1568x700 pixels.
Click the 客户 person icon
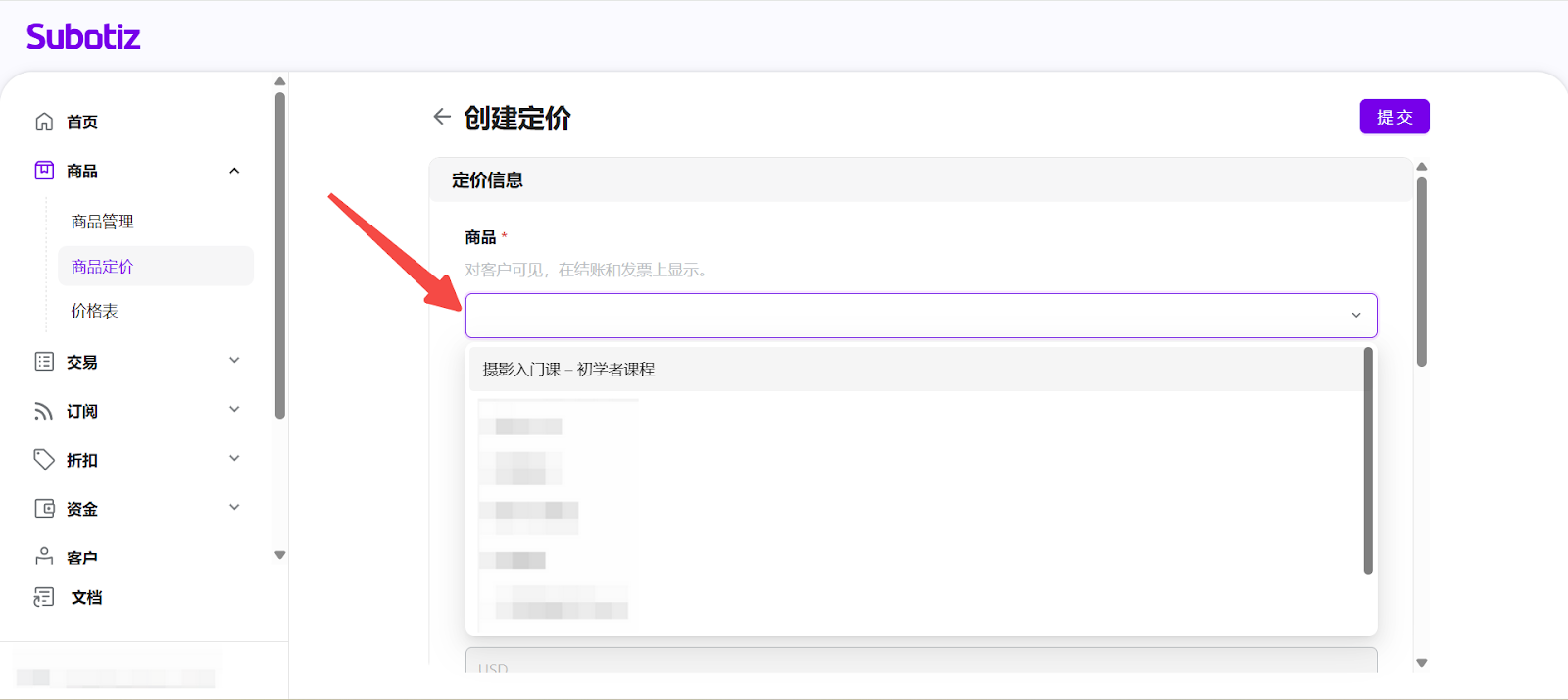[44, 557]
